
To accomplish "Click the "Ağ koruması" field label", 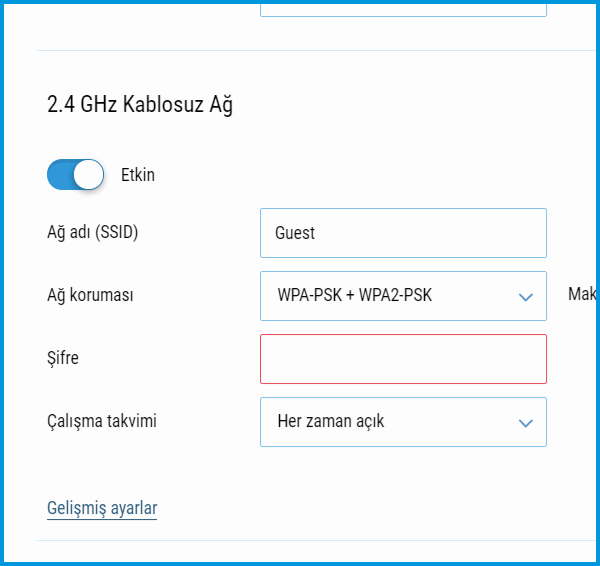I will (x=91, y=295).
